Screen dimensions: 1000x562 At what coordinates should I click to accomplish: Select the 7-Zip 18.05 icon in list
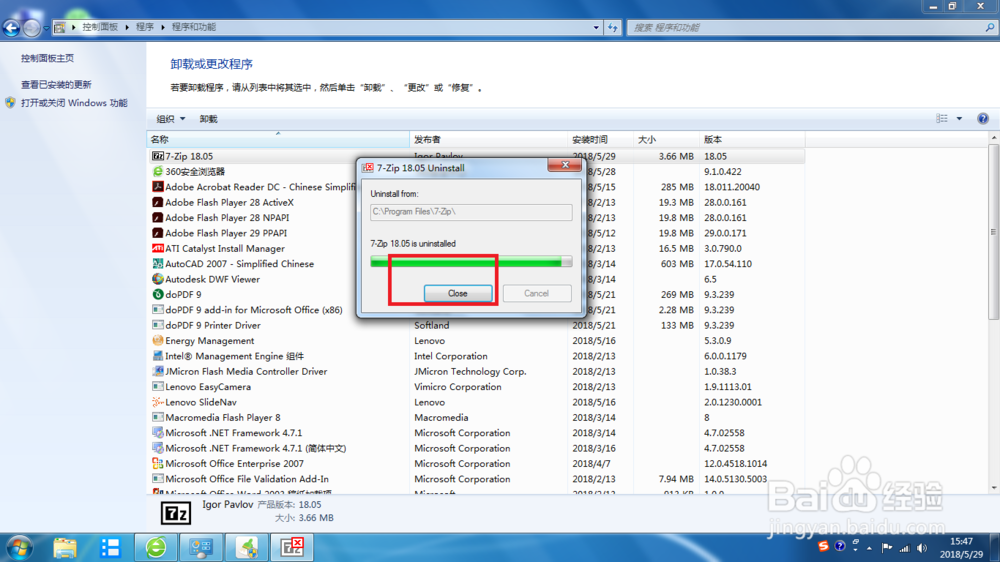[158, 156]
